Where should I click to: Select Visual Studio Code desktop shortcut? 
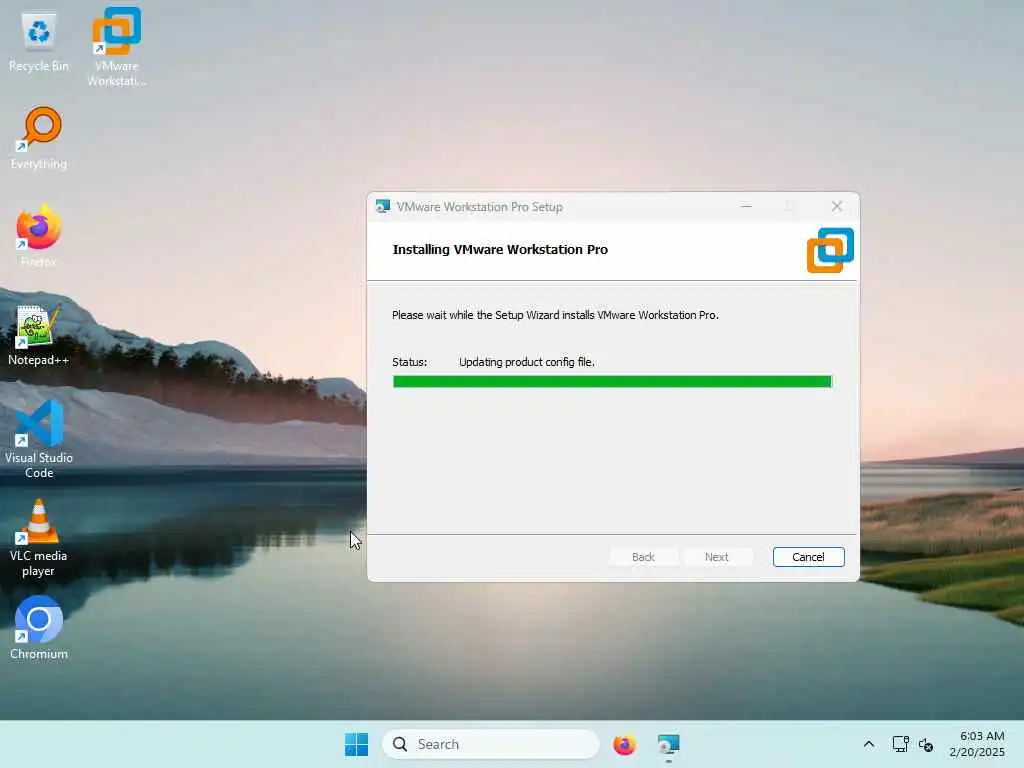pyautogui.click(x=39, y=439)
